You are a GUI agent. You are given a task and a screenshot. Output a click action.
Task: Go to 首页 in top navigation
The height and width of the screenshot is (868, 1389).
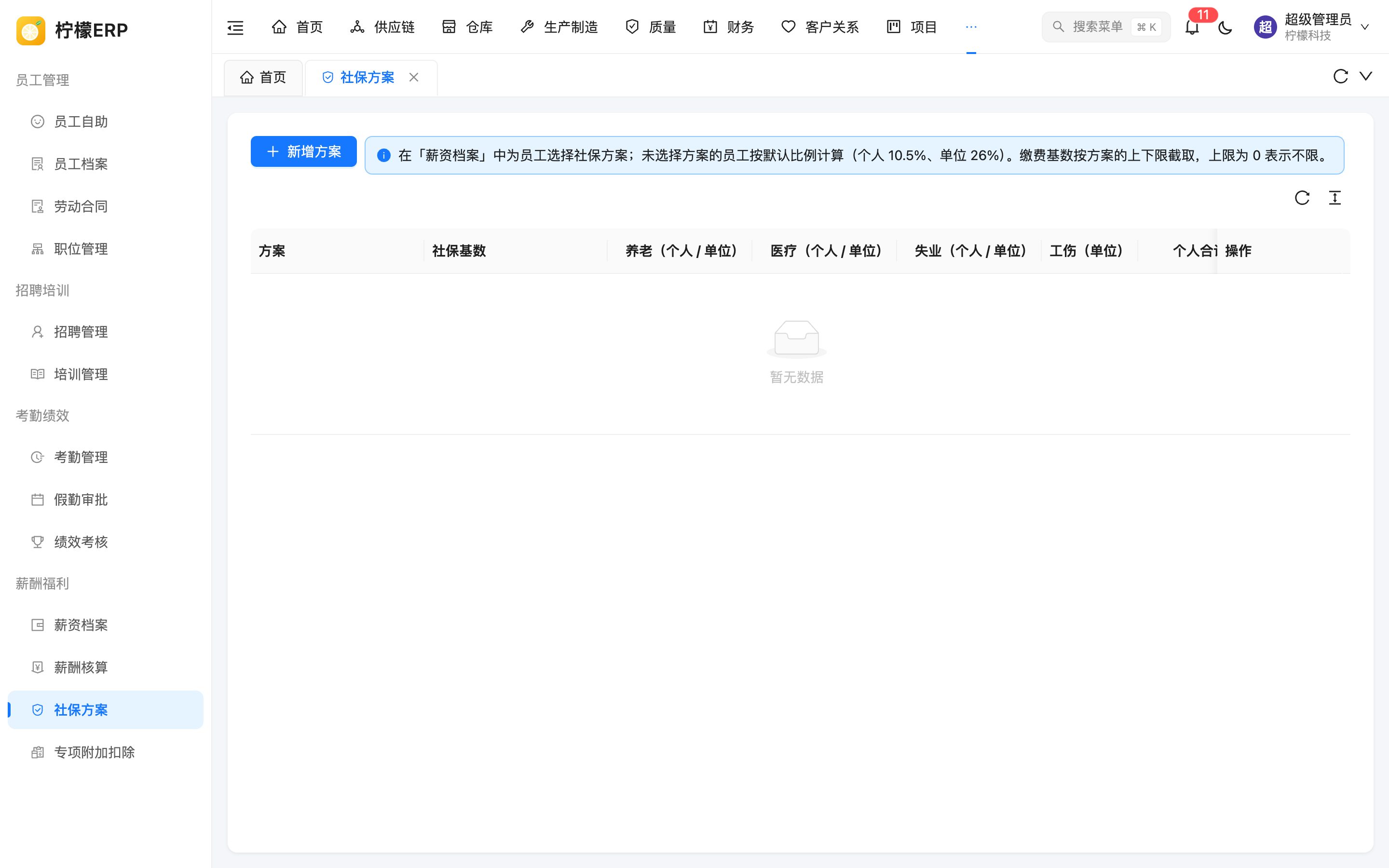297,27
